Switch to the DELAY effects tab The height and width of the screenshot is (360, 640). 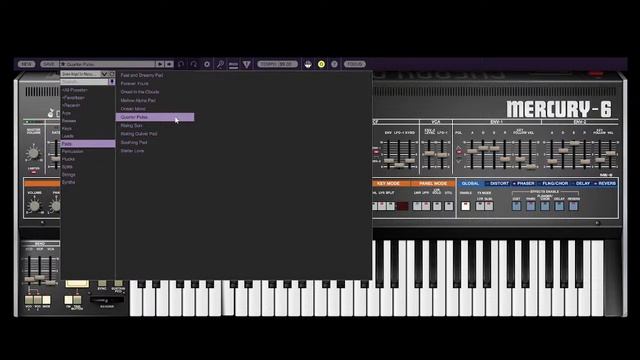tap(581, 184)
